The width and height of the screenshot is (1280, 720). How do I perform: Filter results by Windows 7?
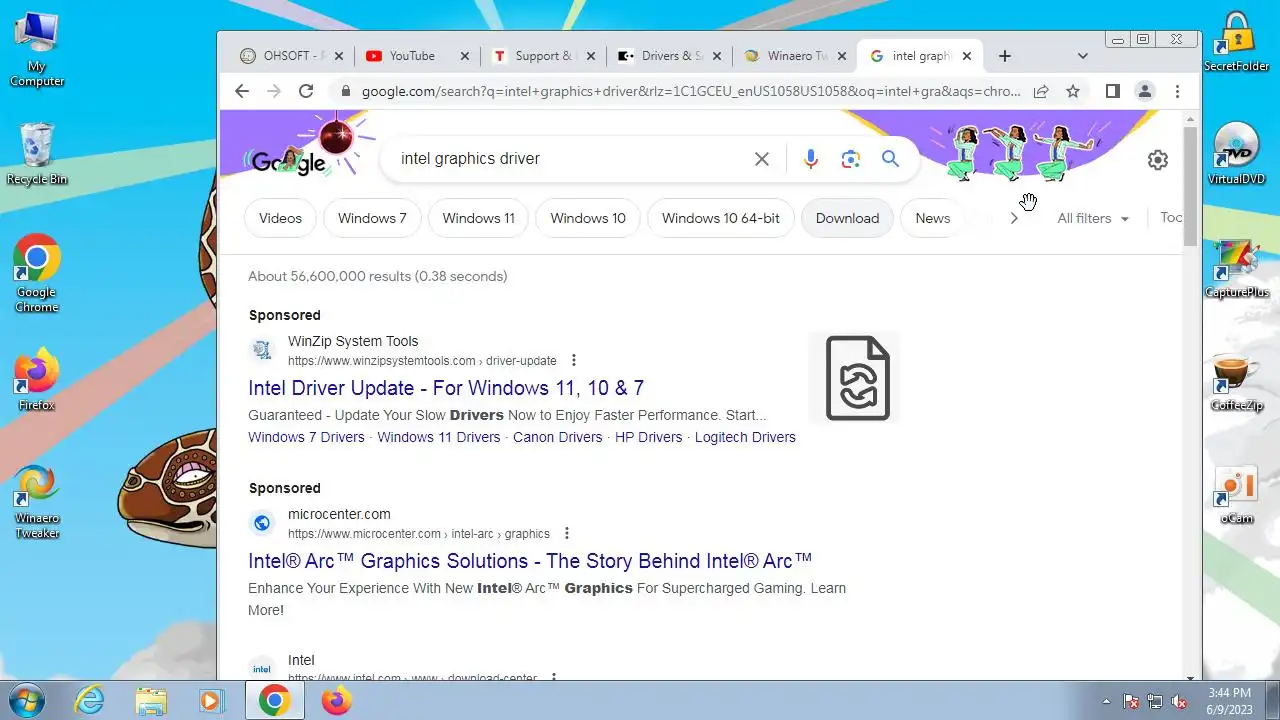click(372, 218)
